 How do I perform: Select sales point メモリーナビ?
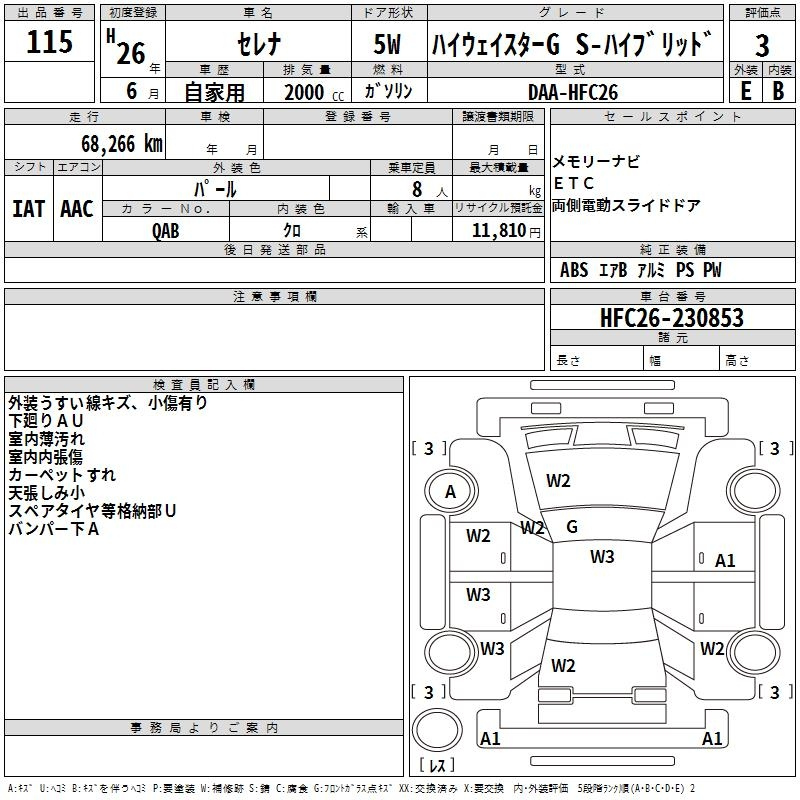(596, 162)
